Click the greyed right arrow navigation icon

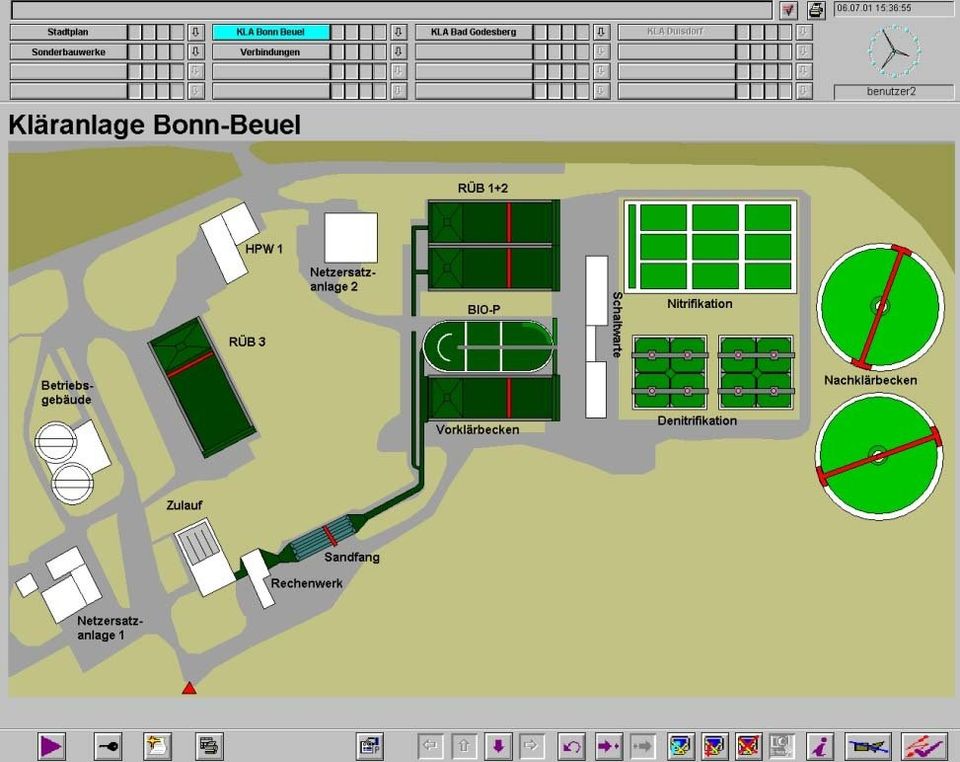pyautogui.click(x=531, y=746)
